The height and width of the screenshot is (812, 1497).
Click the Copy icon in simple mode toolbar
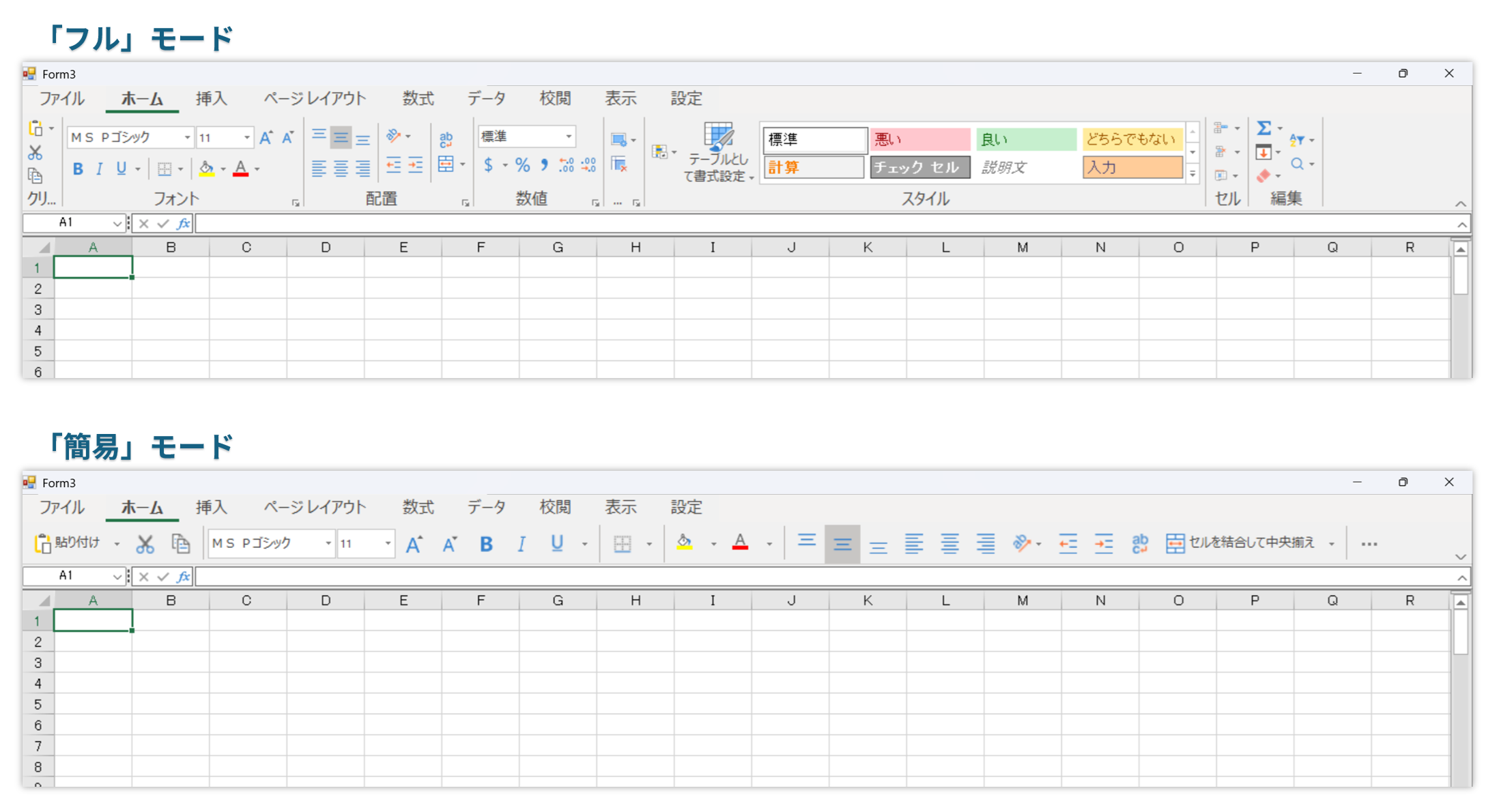point(181,544)
